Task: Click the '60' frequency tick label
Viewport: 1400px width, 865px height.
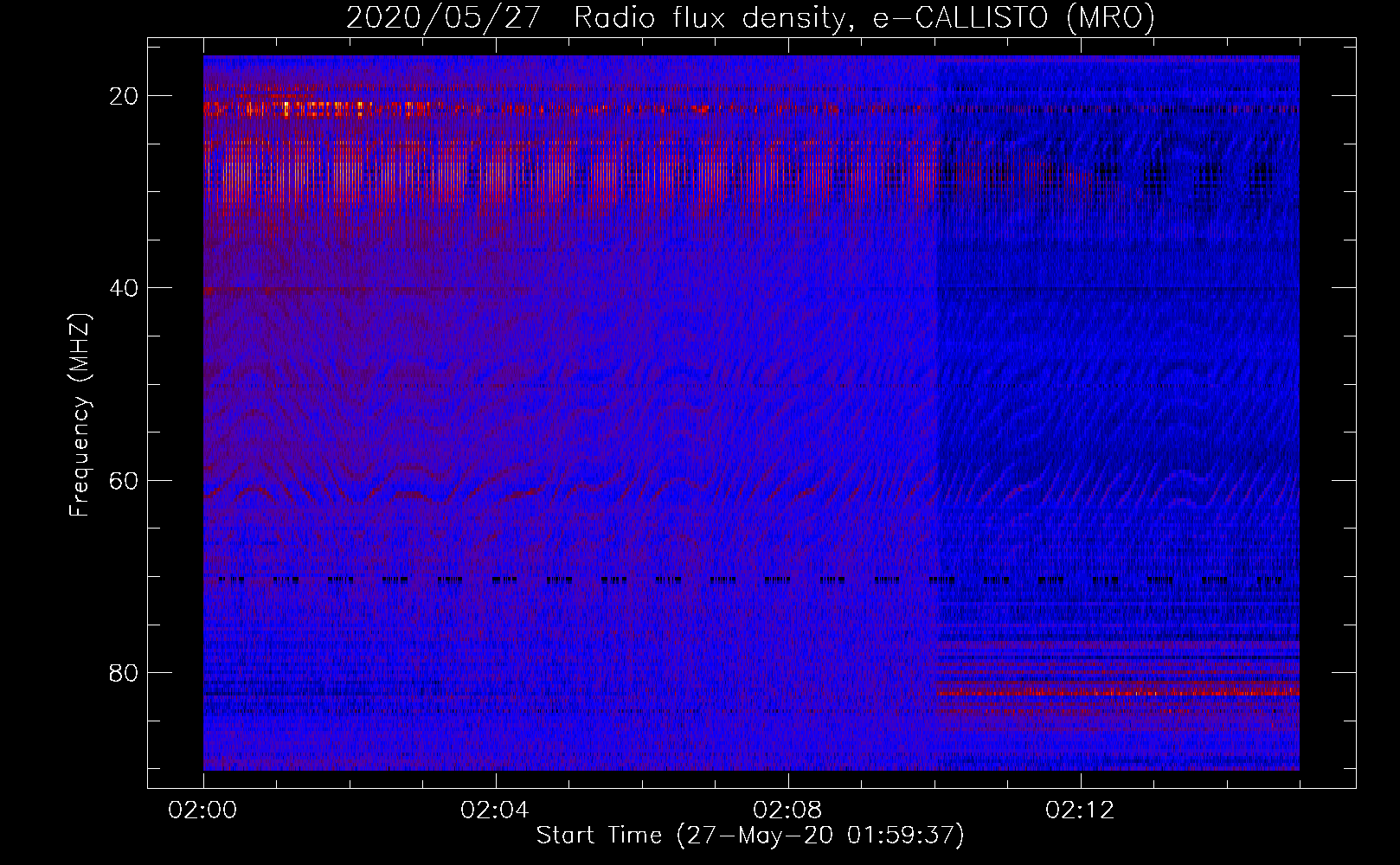Action: (x=125, y=480)
